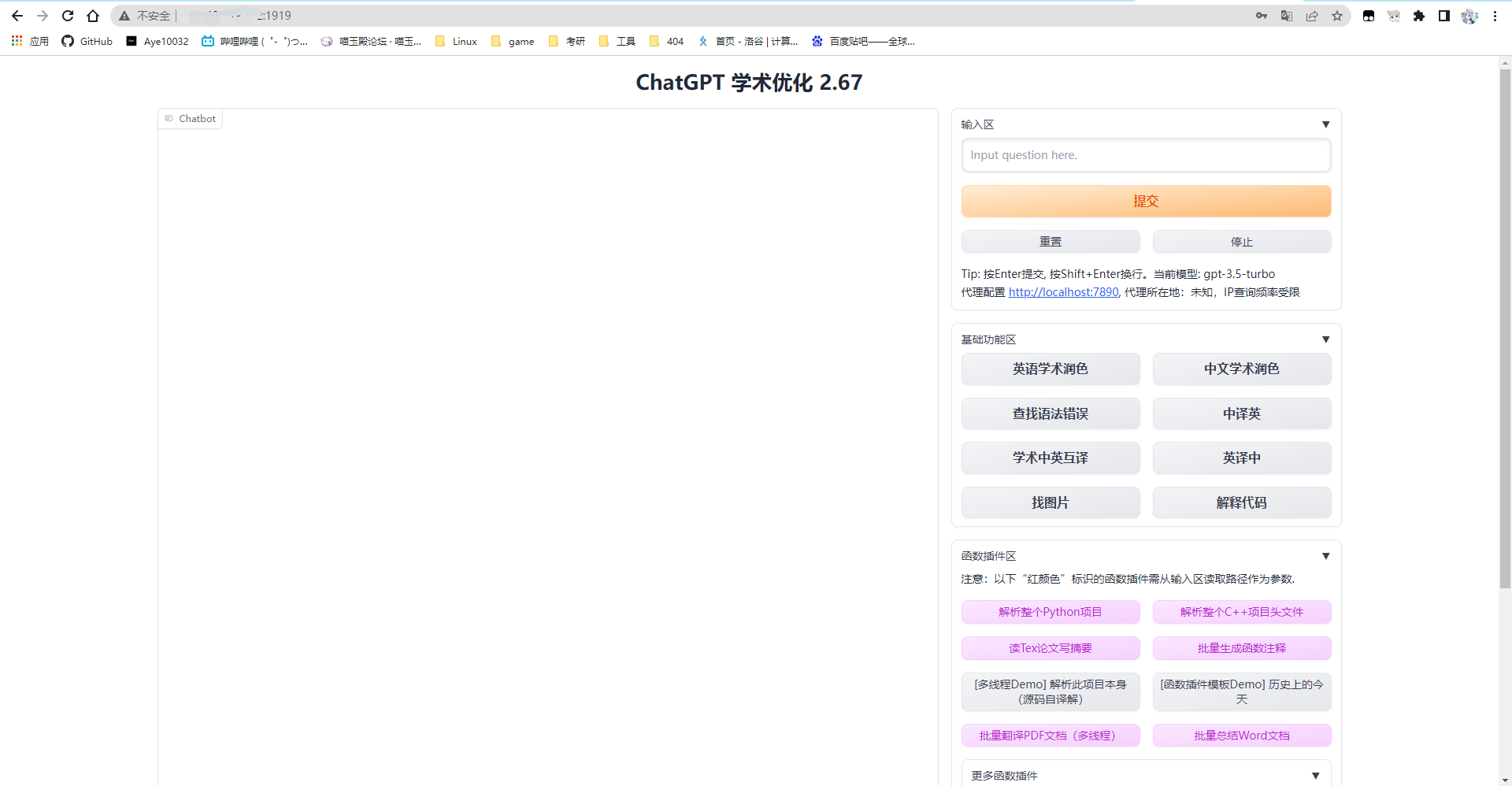Toggle the browser side panel icon

(1444, 16)
